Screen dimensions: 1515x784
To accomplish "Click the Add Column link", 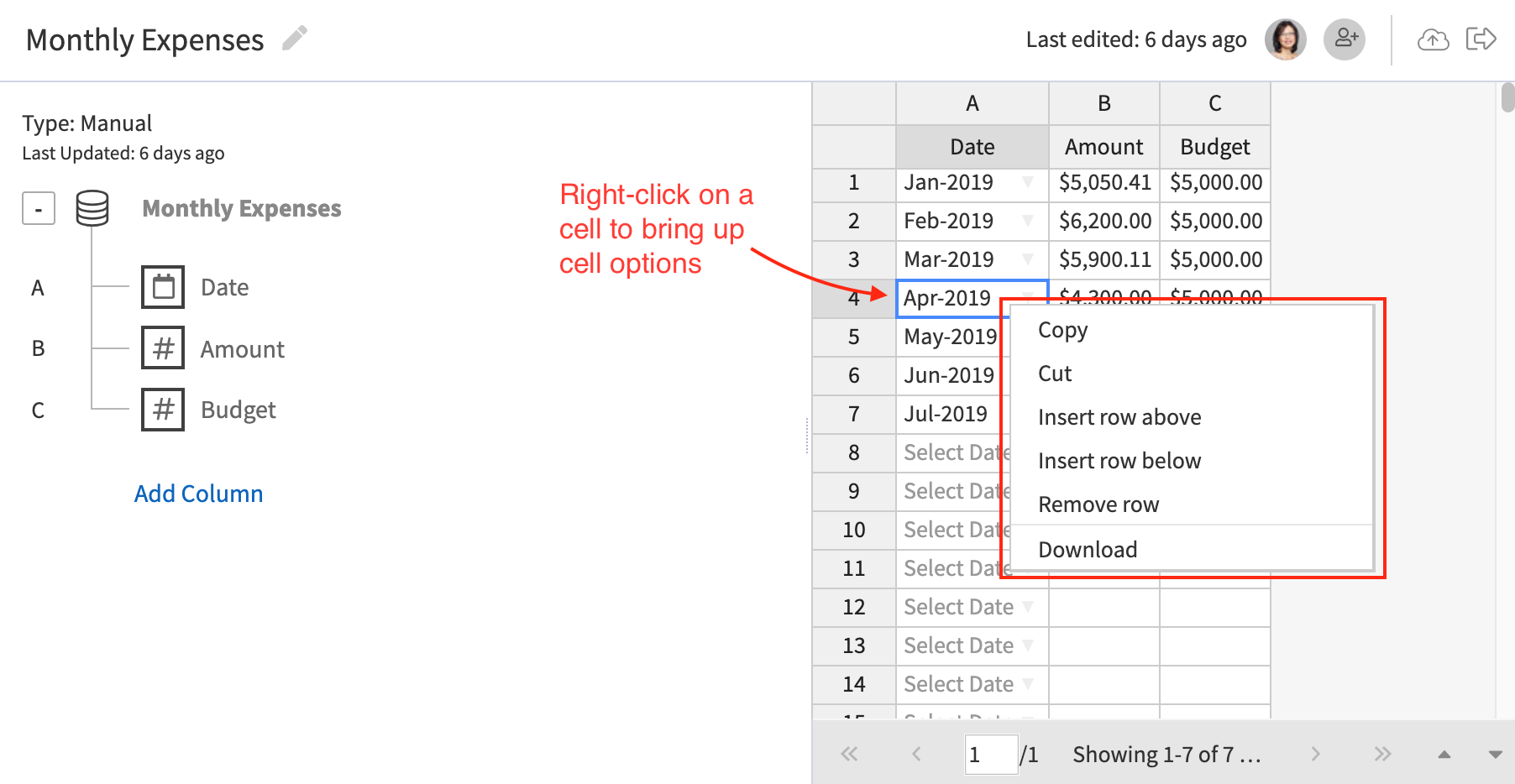I will click(x=199, y=494).
